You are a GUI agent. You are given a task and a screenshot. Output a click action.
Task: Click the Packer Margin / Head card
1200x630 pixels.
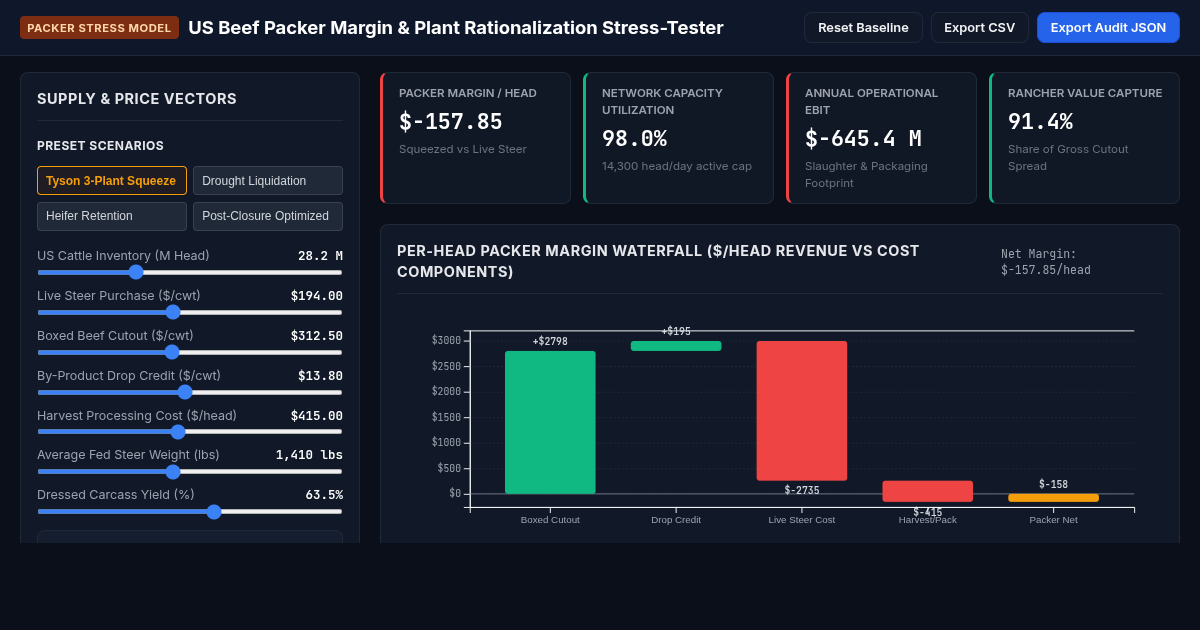tap(475, 138)
